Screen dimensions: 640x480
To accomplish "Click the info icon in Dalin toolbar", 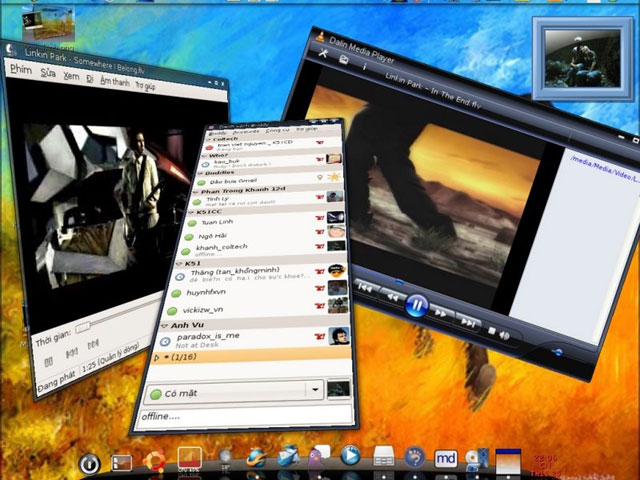I will (364, 67).
